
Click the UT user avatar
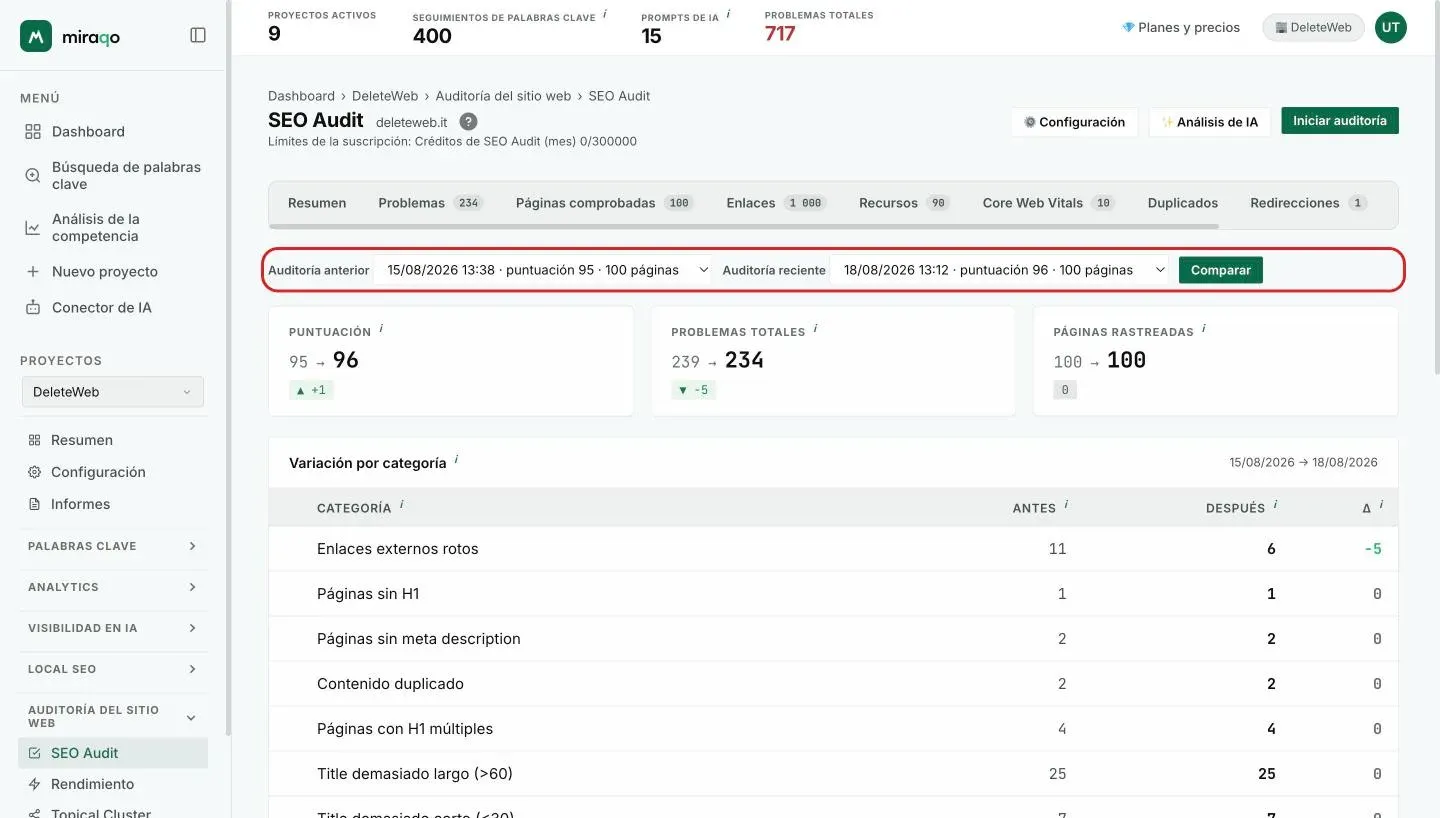(x=1390, y=28)
